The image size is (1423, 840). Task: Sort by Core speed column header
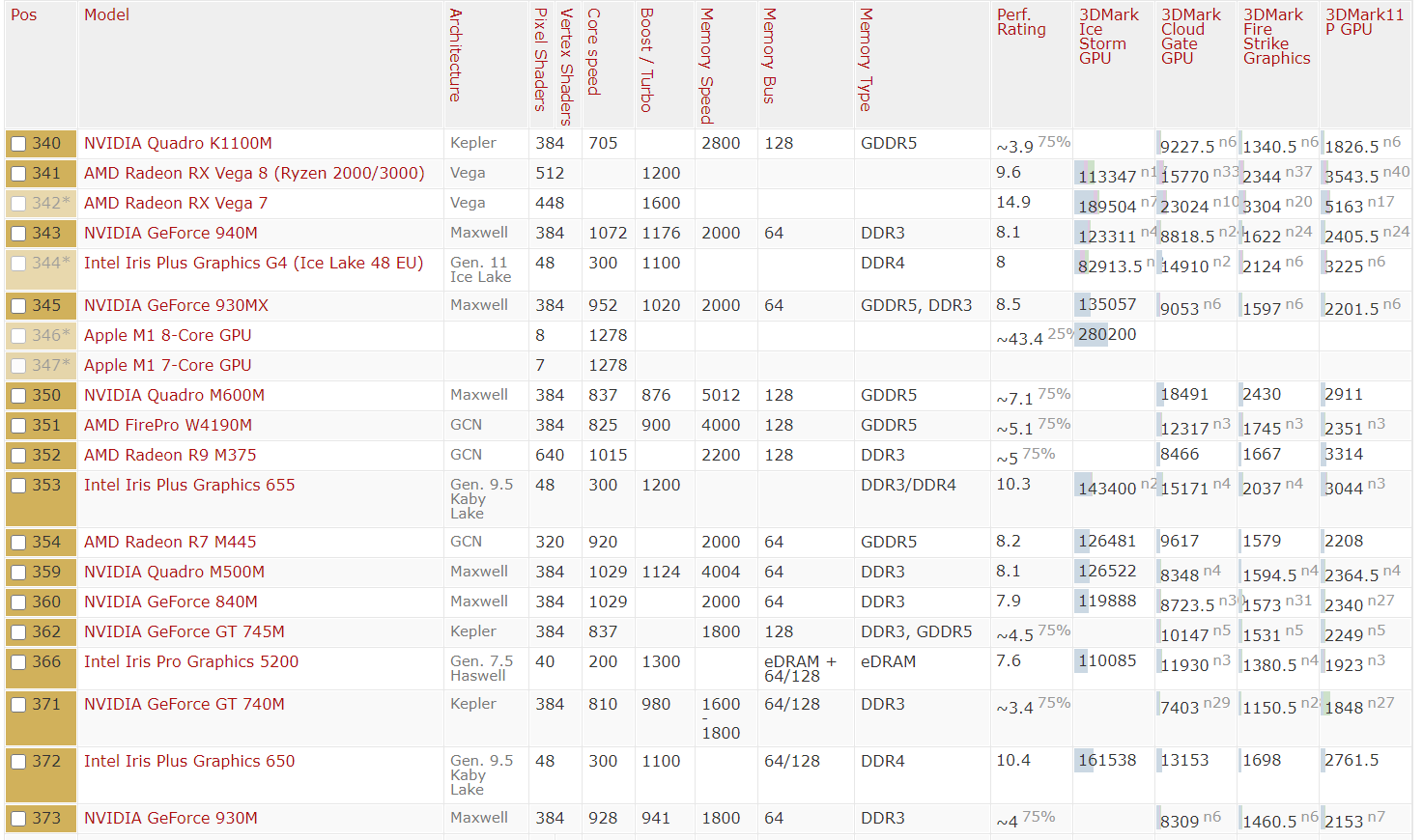(x=593, y=52)
